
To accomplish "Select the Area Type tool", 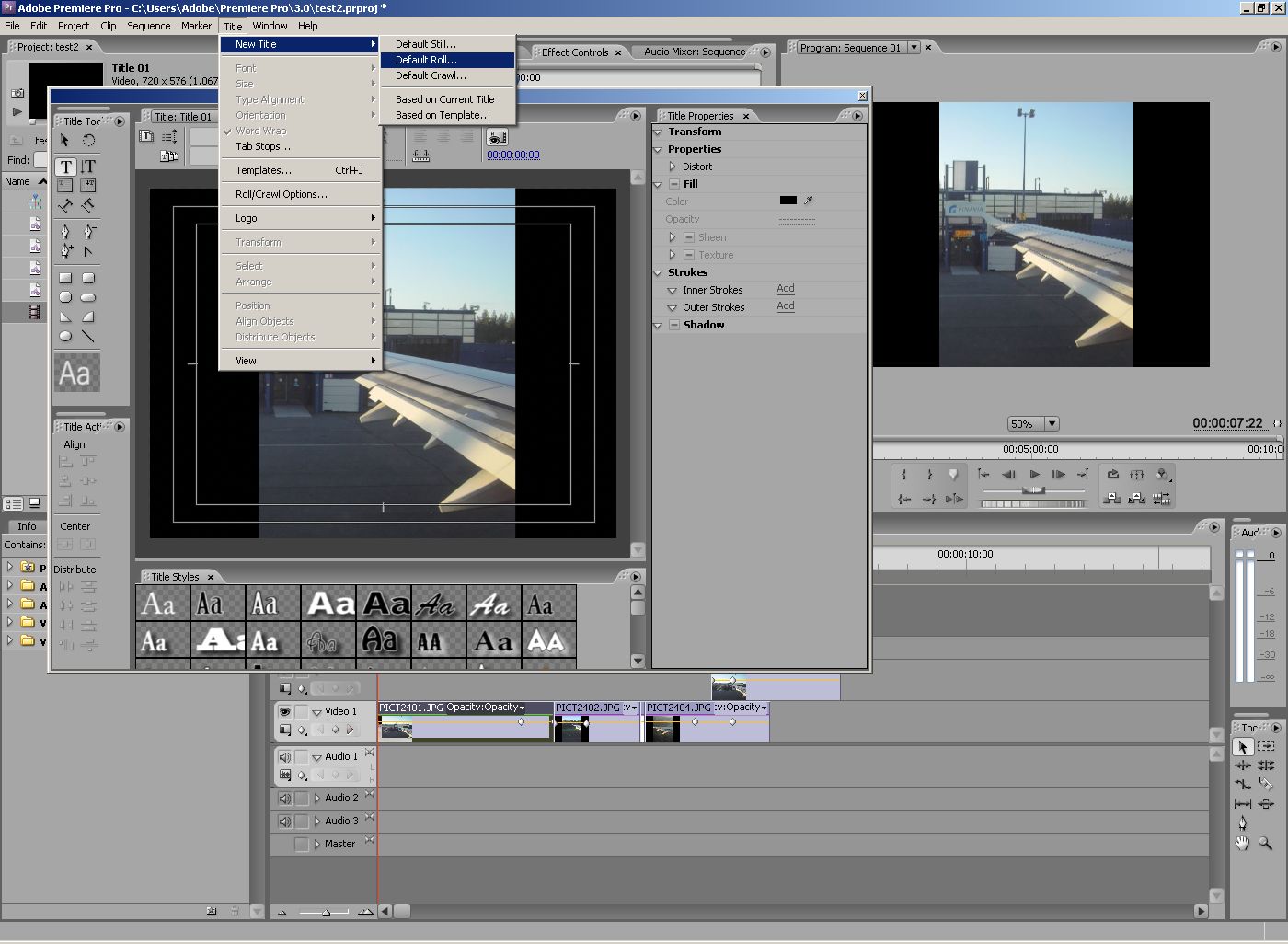I will pyautogui.click(x=65, y=185).
